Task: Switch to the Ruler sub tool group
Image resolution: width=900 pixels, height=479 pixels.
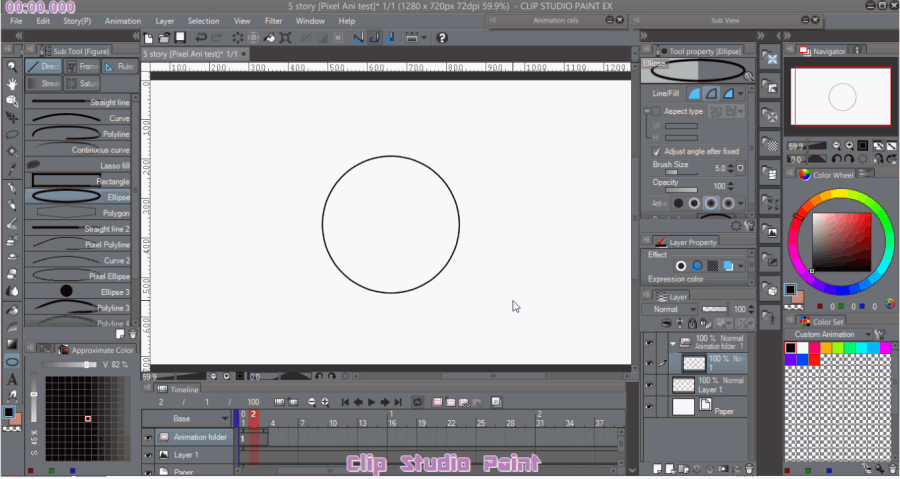Action: [x=122, y=67]
